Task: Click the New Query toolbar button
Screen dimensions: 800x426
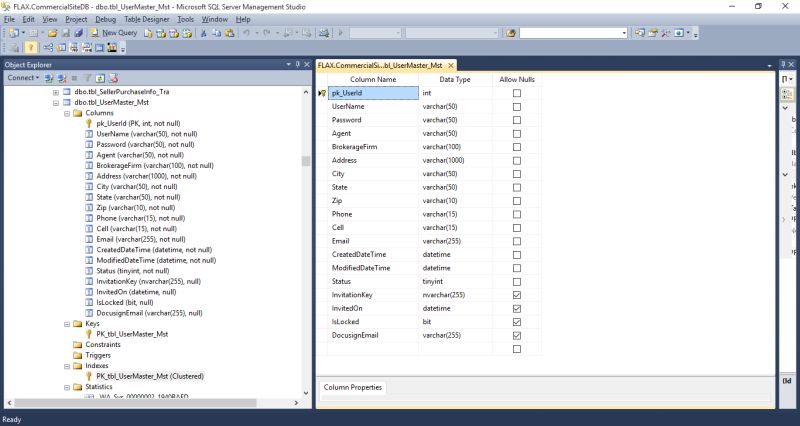Action: pos(114,33)
